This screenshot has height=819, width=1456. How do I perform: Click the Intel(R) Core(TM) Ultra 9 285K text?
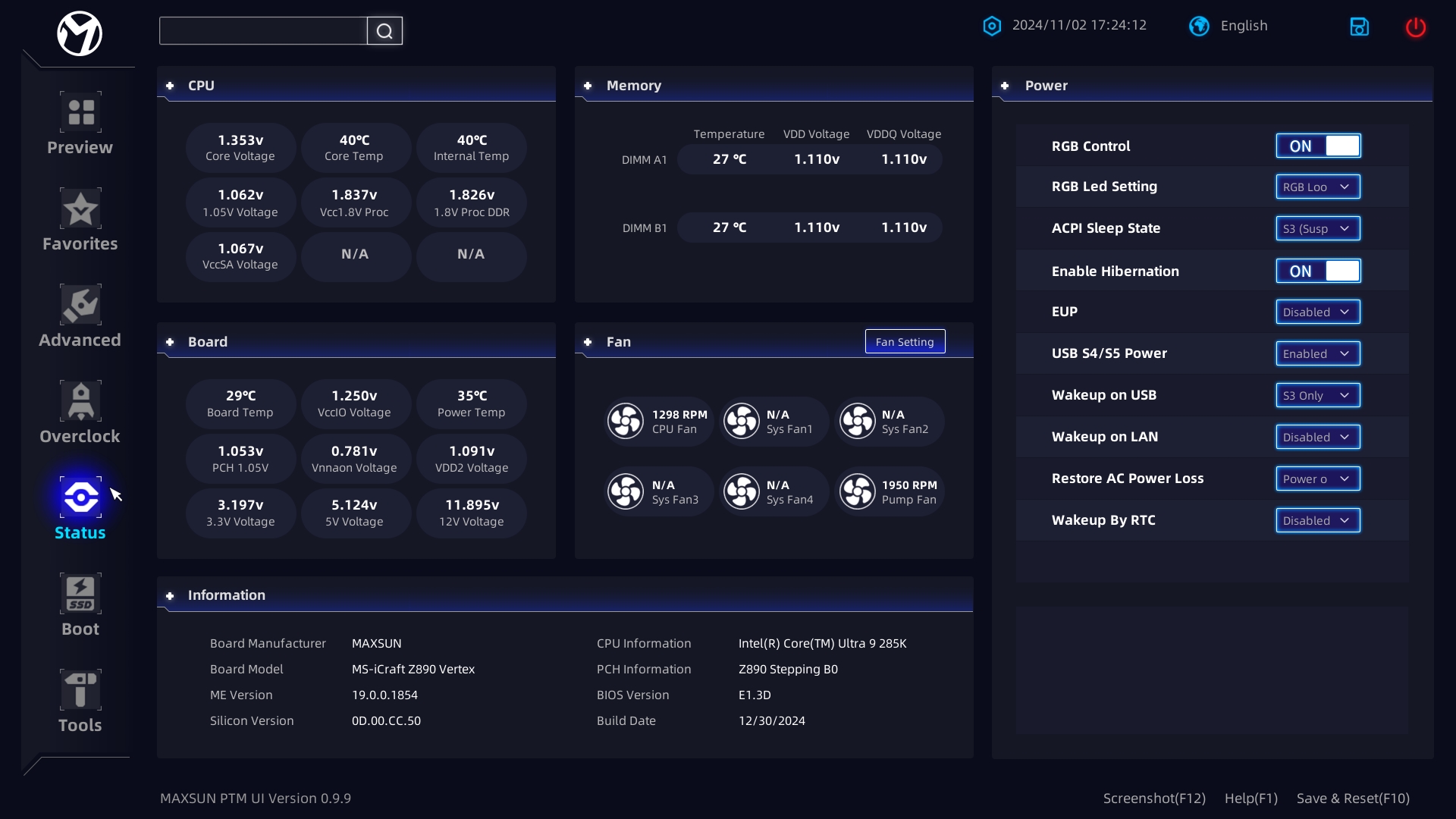(x=823, y=644)
